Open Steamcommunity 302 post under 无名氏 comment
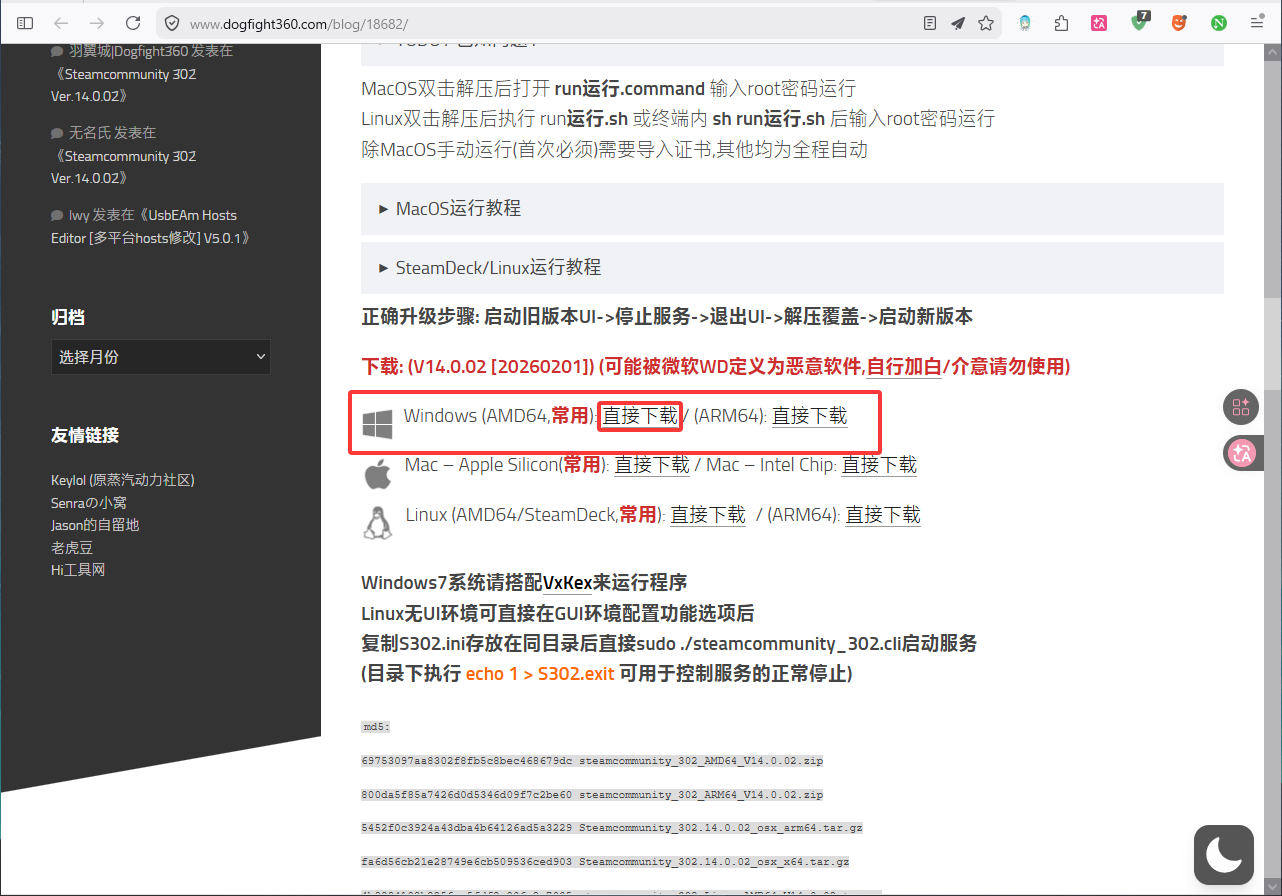 point(123,167)
